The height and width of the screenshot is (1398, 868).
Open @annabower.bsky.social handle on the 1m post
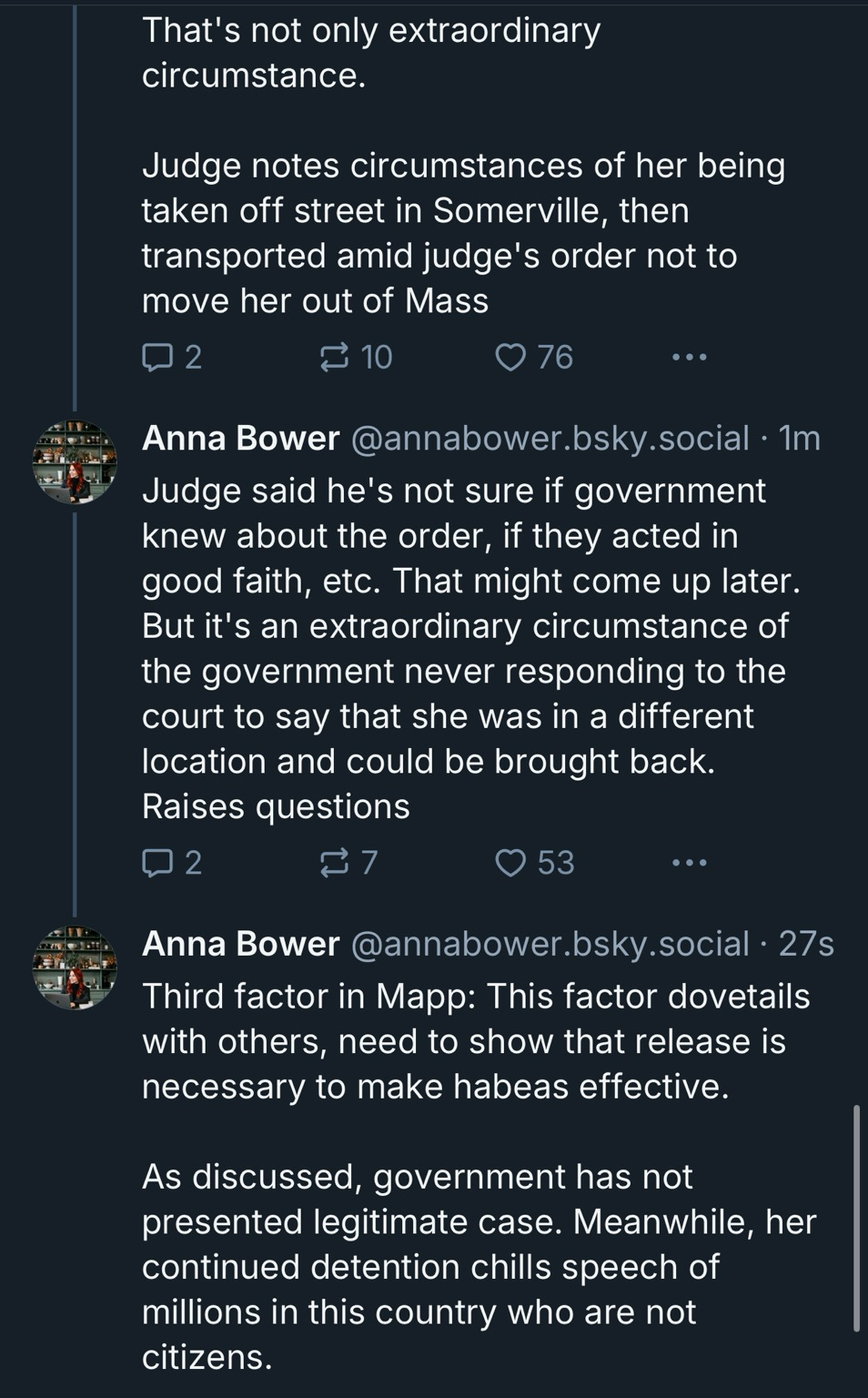[550, 439]
